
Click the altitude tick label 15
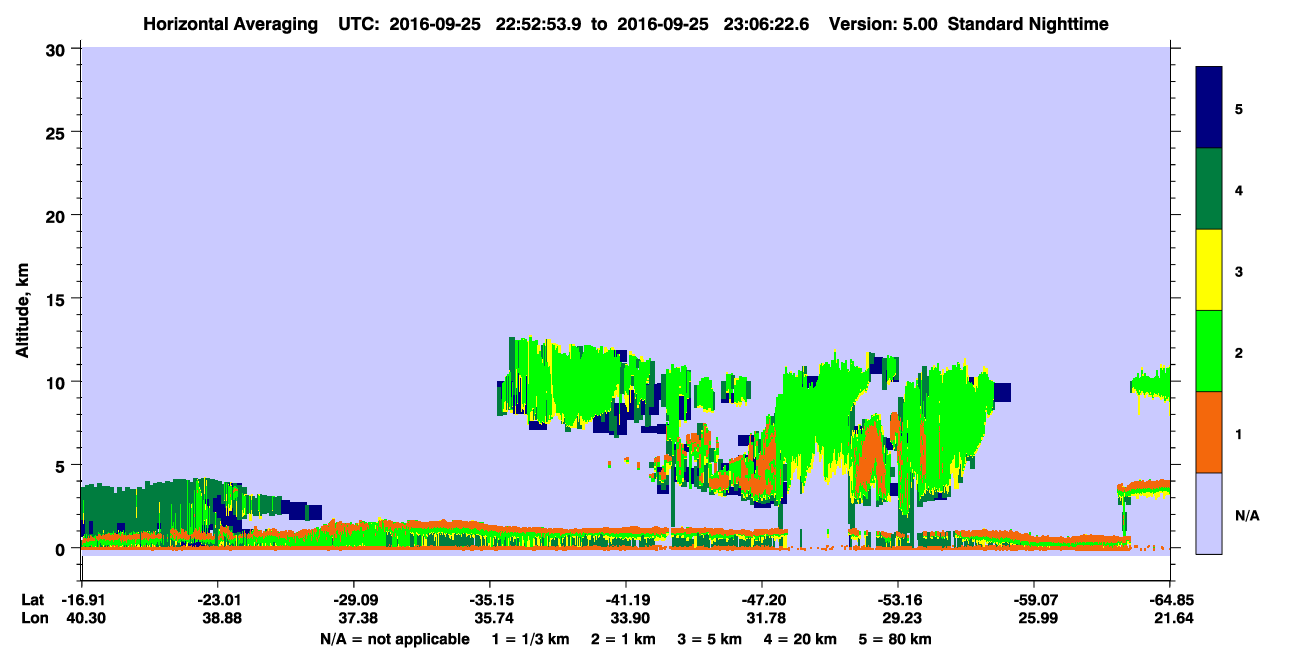click(58, 299)
